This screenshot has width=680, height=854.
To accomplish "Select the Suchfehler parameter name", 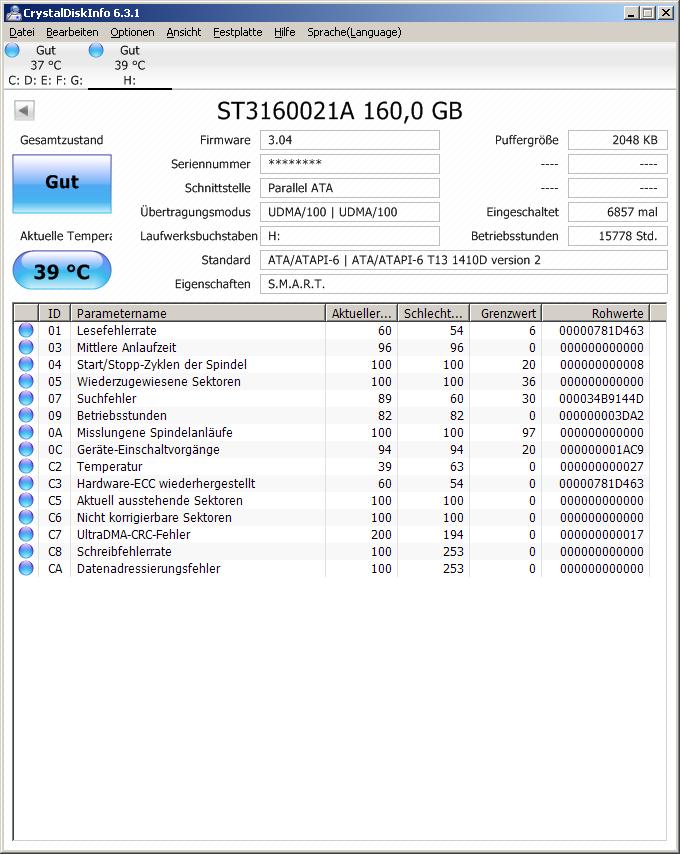I will click(107, 399).
